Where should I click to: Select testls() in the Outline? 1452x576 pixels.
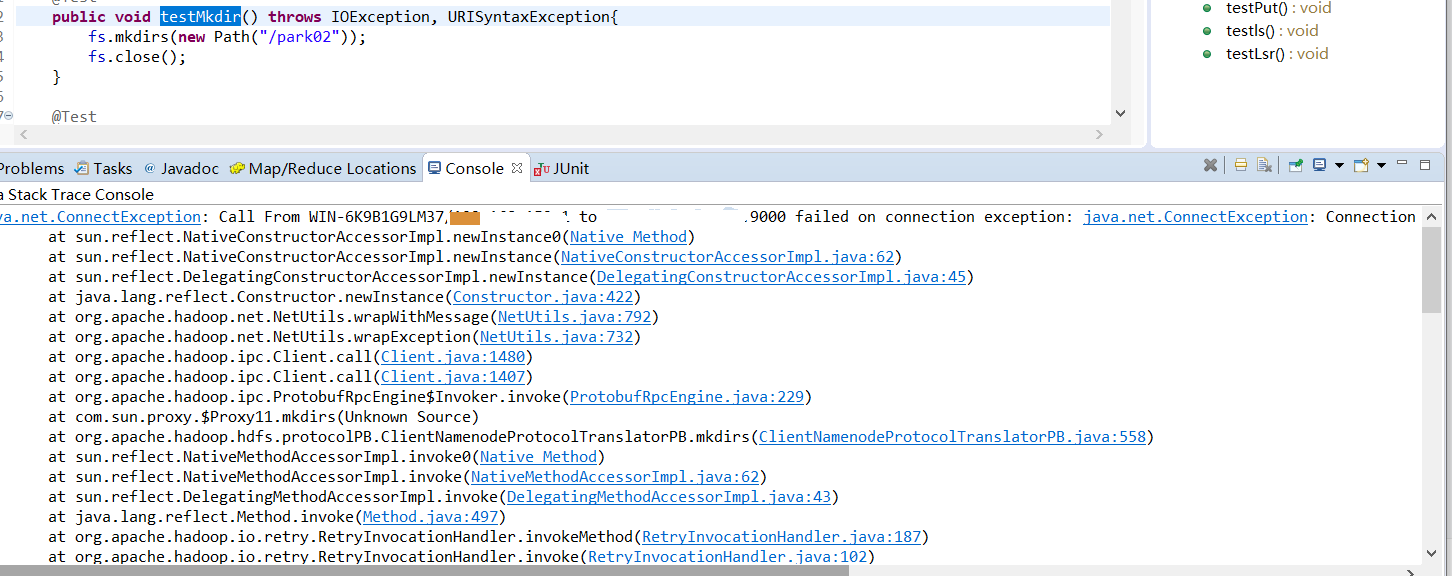1260,31
